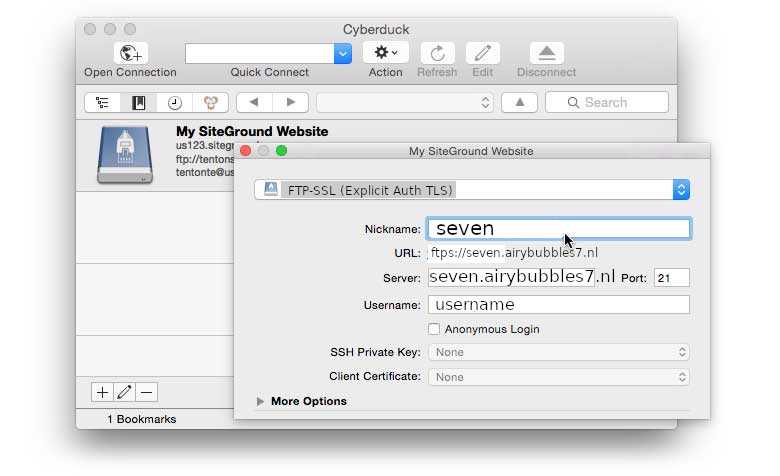Open the SSH Private Key dropdown
This screenshot has width=780, height=476.
559,352
